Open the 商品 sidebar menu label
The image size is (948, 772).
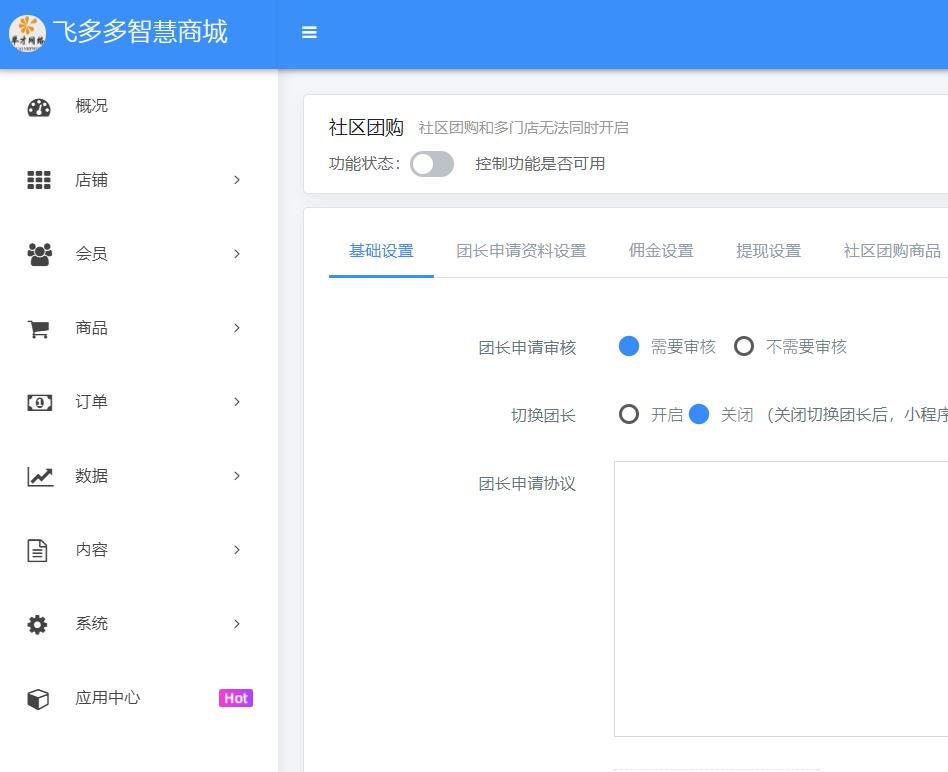(91, 328)
